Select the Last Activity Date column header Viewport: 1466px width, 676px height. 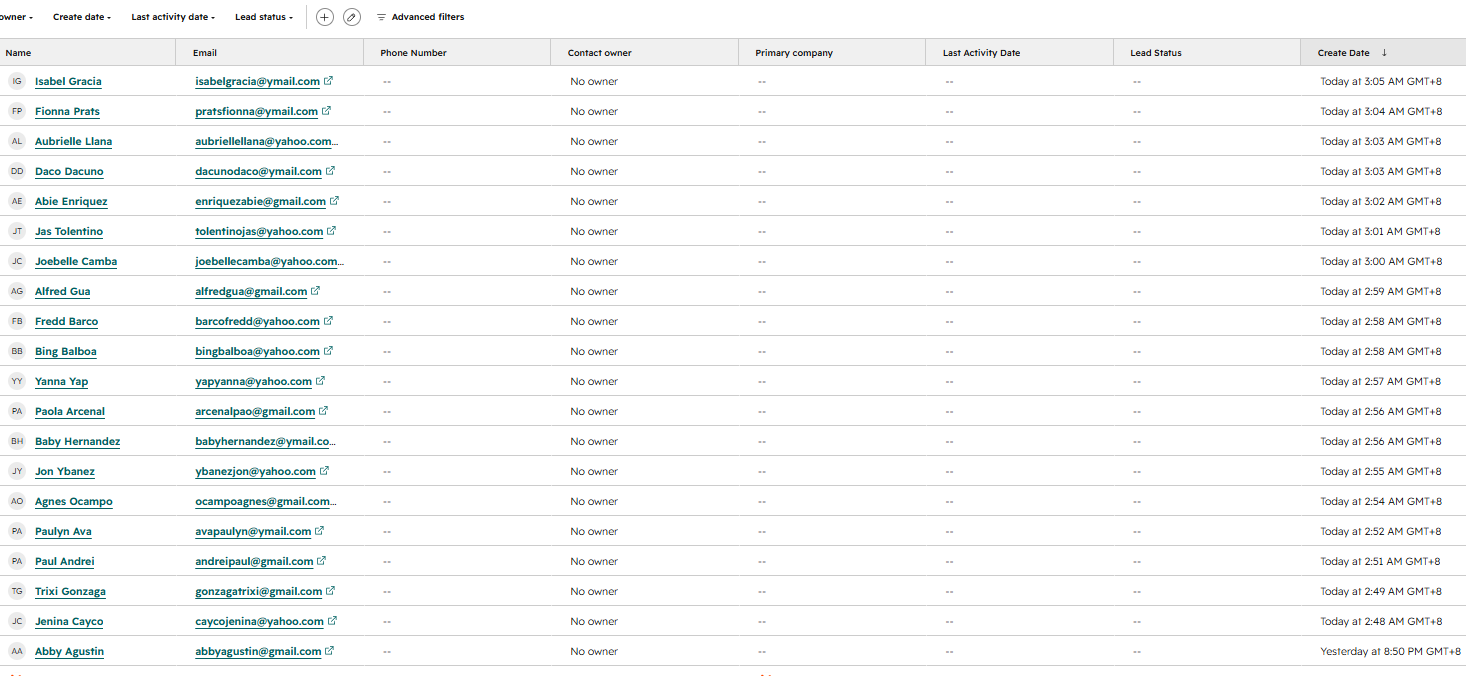(1020, 53)
